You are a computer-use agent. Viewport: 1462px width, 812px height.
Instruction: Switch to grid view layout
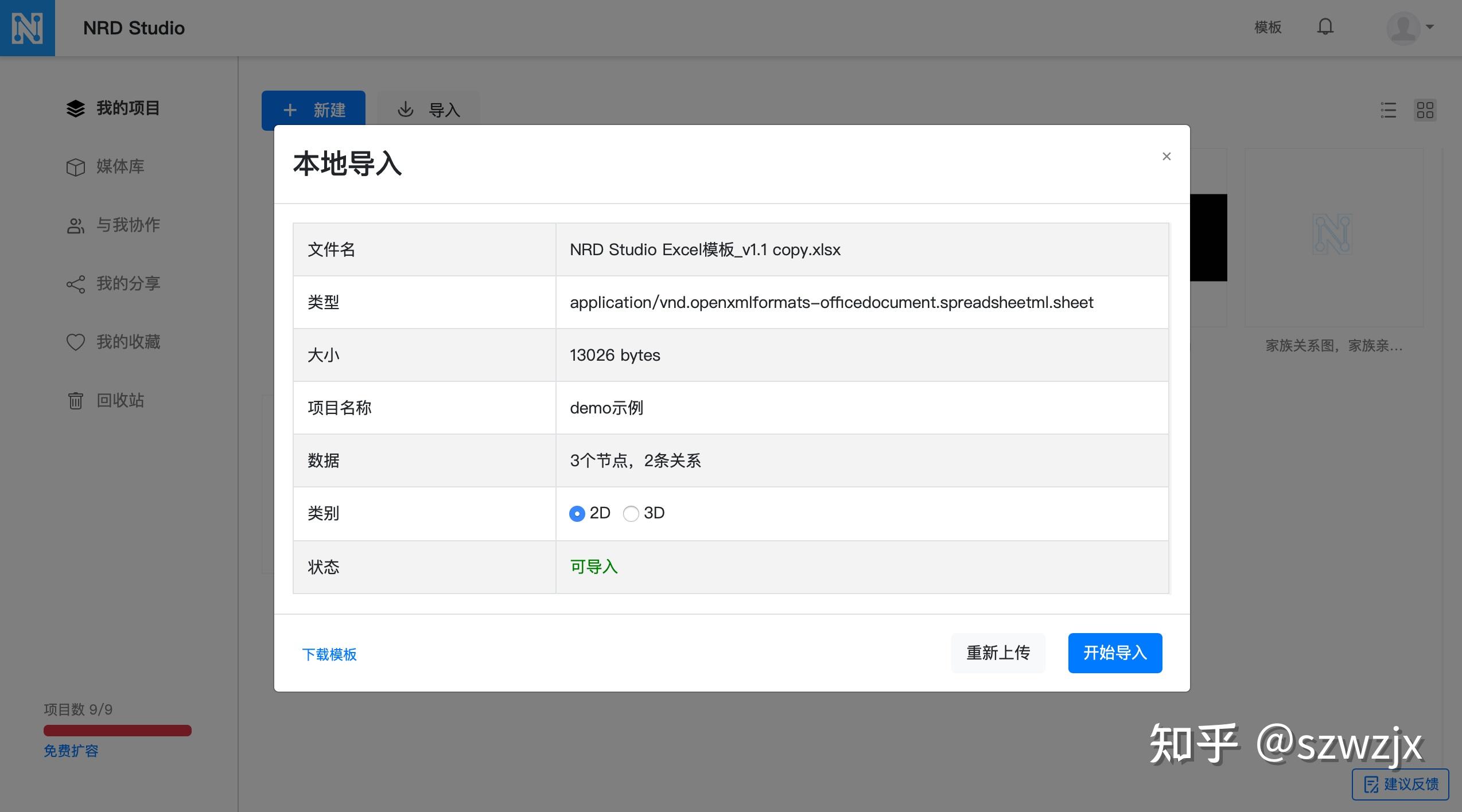1426,110
